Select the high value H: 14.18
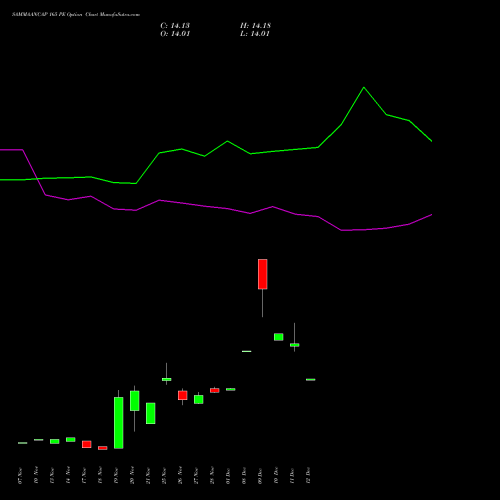Screen dimensions: 500x500 (x=255, y=26)
